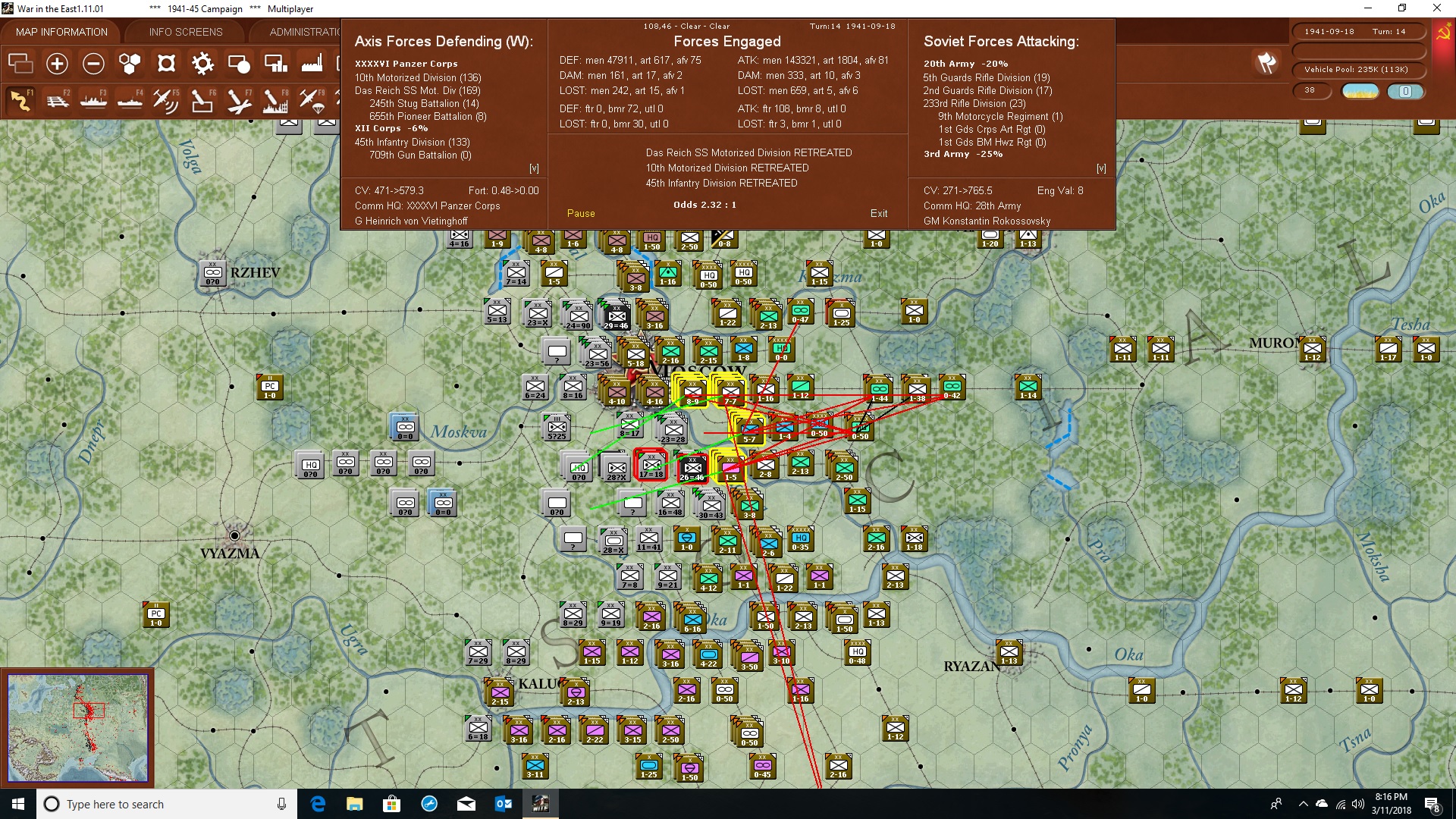
Task: Toggle the hex grid icon
Action: (x=130, y=64)
